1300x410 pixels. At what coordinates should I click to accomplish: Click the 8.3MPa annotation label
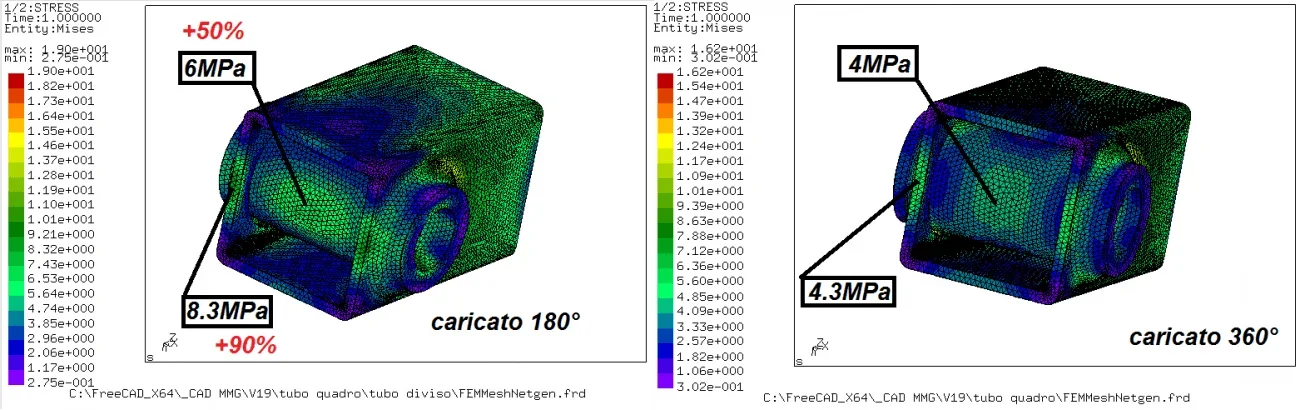tap(229, 311)
